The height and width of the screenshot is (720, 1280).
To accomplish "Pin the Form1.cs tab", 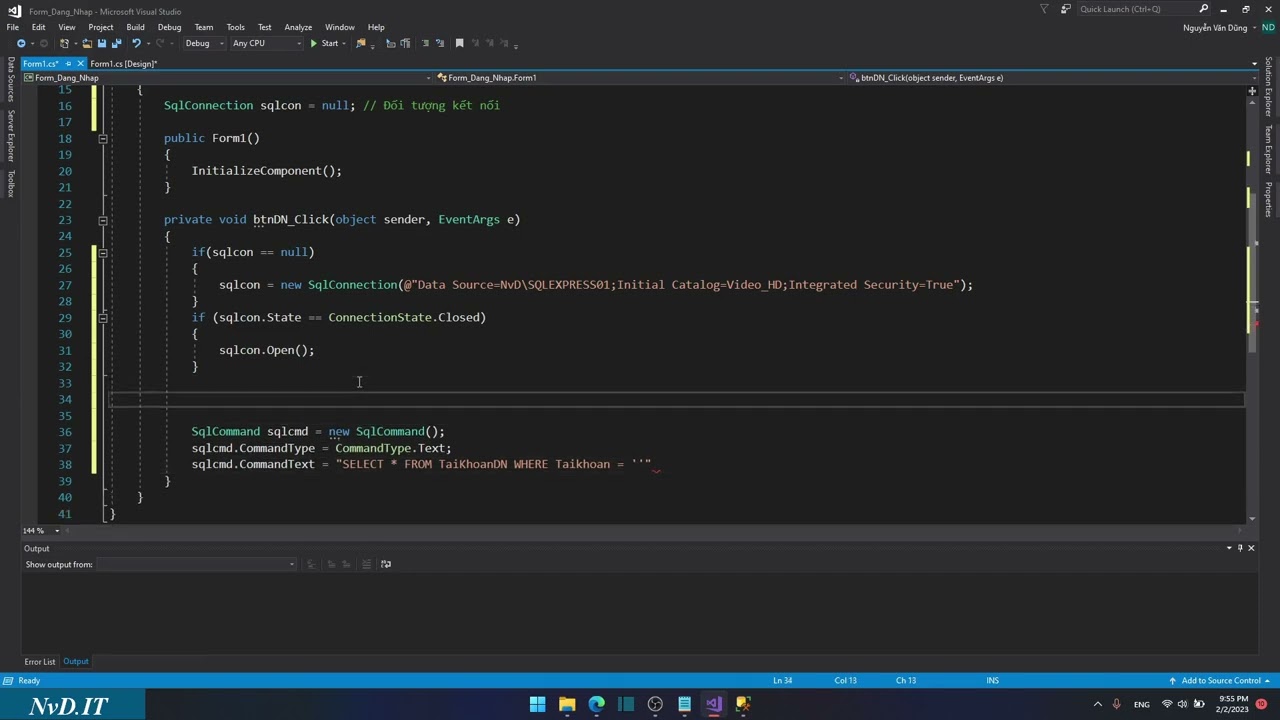I will click(68, 63).
